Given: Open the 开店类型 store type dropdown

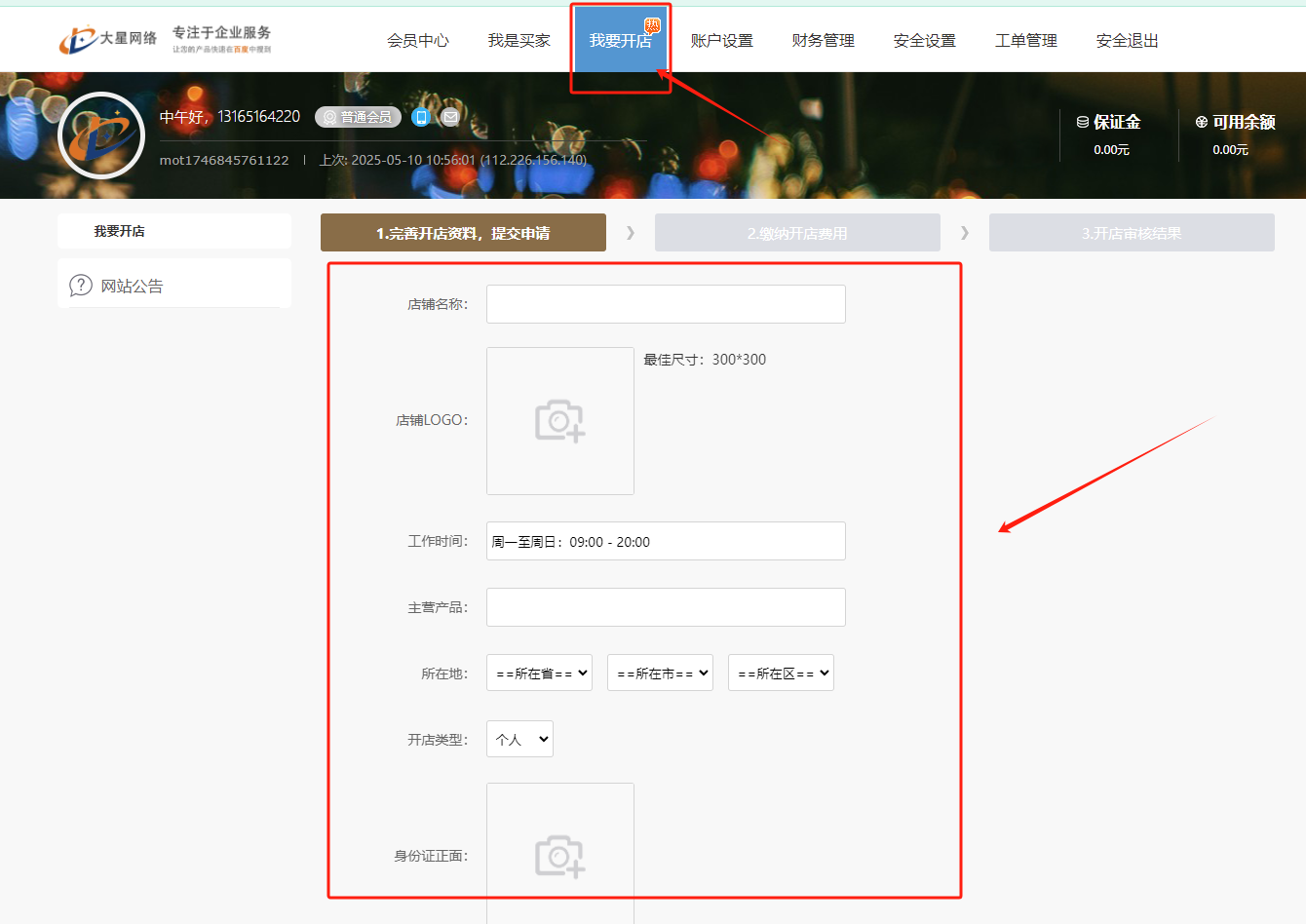Looking at the screenshot, I should (x=519, y=739).
